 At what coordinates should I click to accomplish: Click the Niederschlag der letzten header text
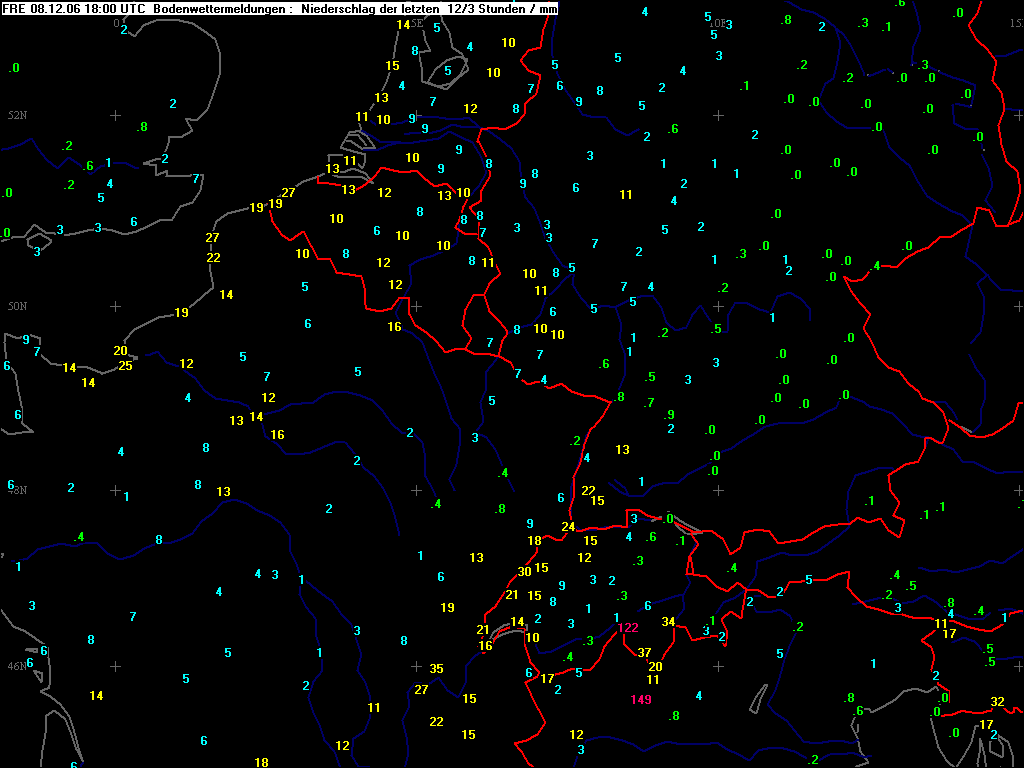[x=371, y=8]
